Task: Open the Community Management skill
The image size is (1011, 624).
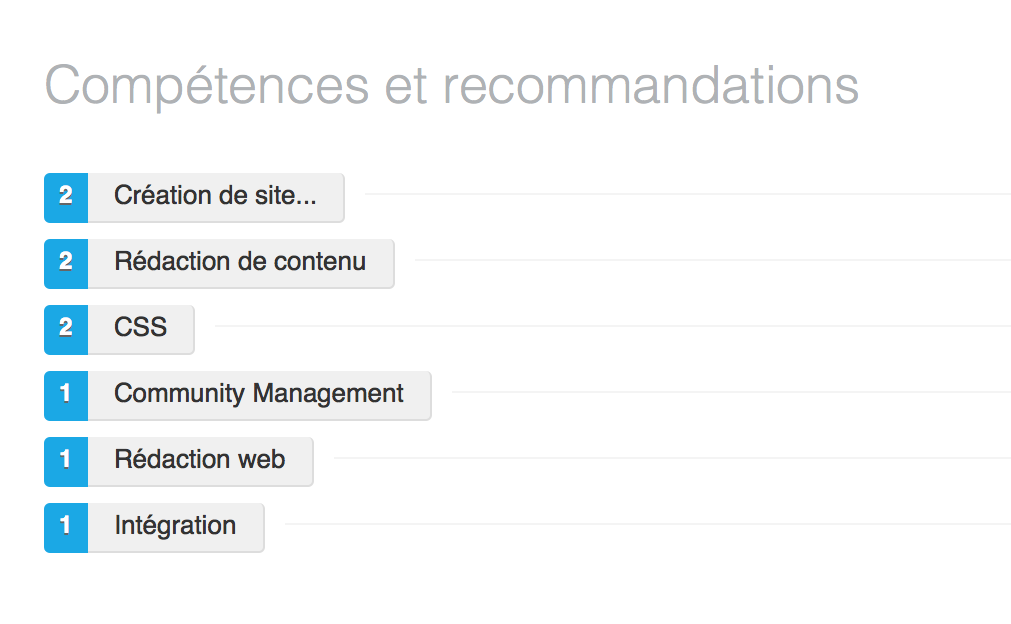Action: point(260,396)
